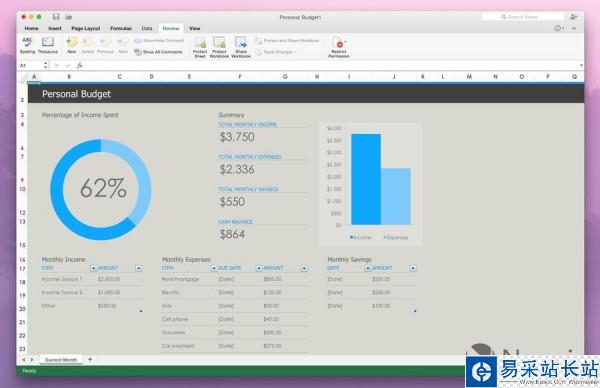Viewport: 600px width, 388px height.
Task: Run the Spelling check
Action: pyautogui.click(x=27, y=46)
